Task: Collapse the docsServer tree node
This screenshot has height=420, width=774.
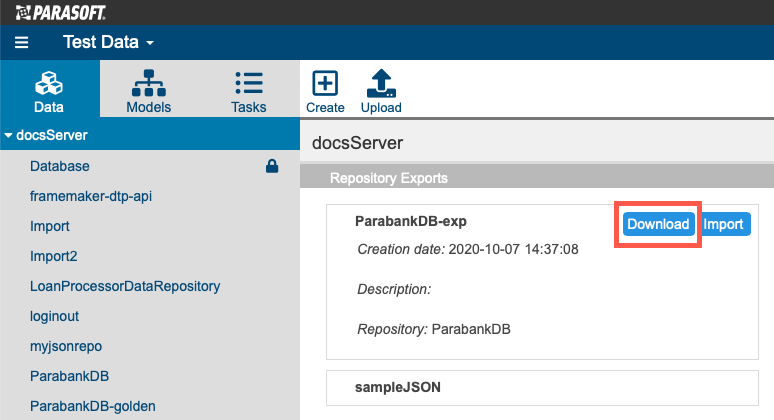Action: coord(8,135)
